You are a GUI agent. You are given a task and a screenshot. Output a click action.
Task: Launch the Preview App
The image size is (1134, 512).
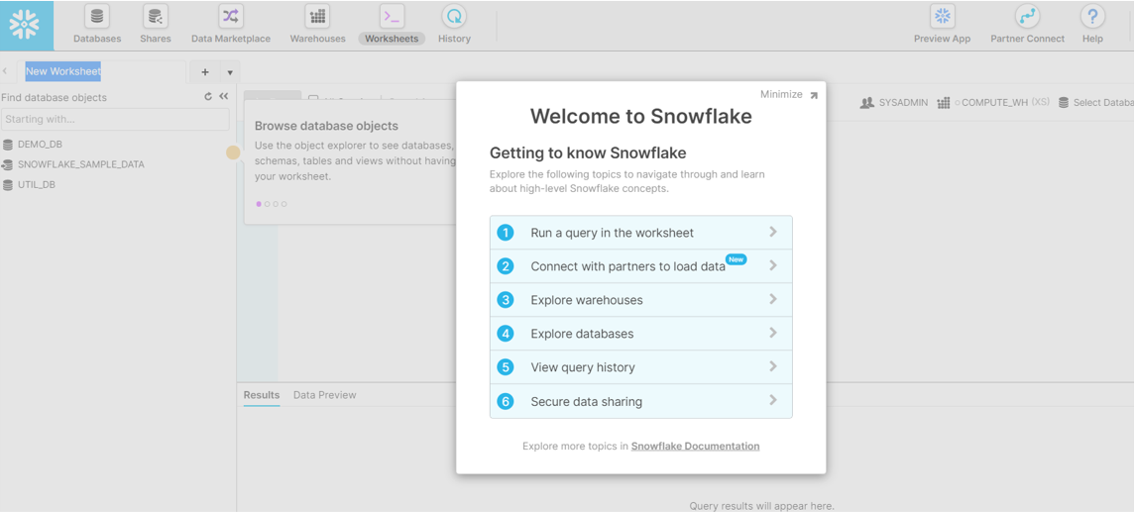click(x=942, y=25)
